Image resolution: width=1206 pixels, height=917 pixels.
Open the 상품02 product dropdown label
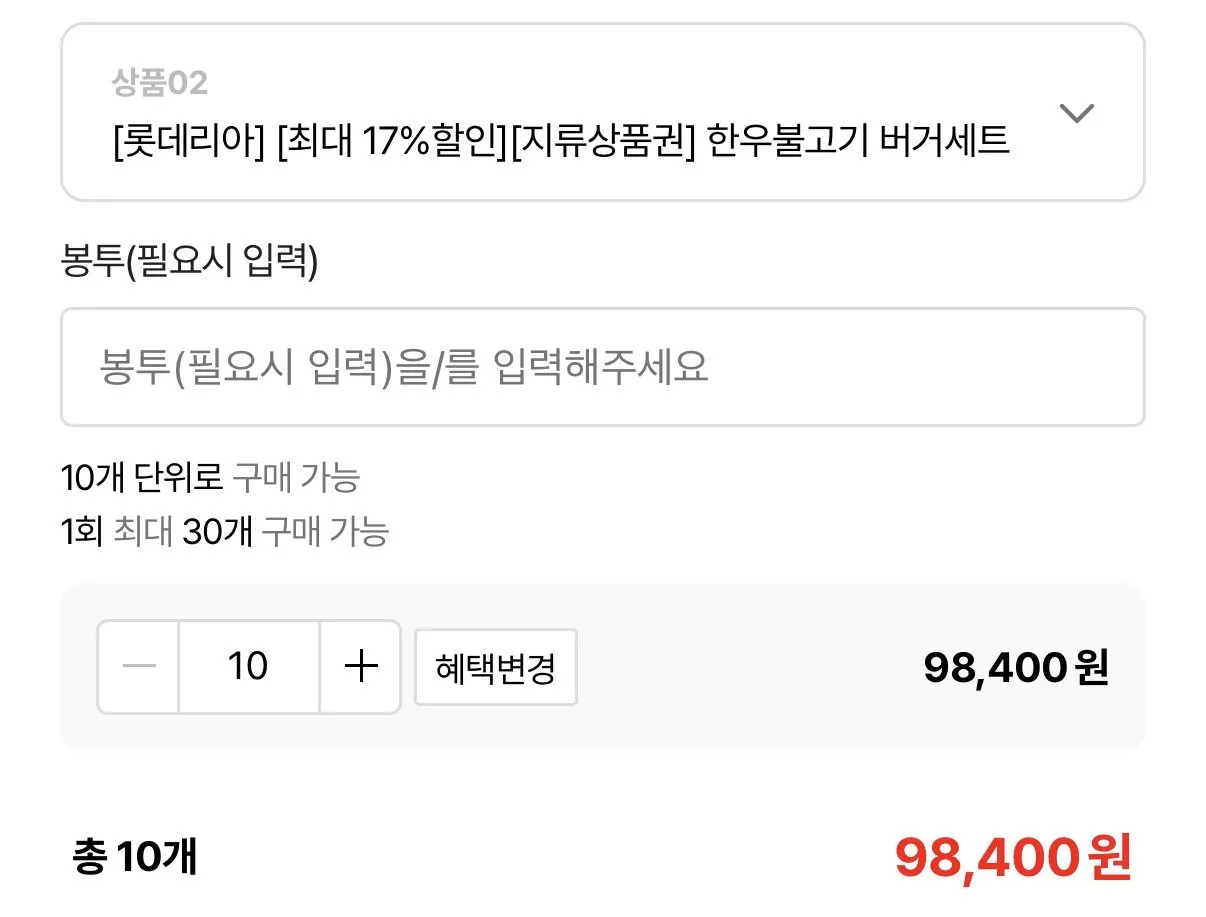[x=160, y=83]
